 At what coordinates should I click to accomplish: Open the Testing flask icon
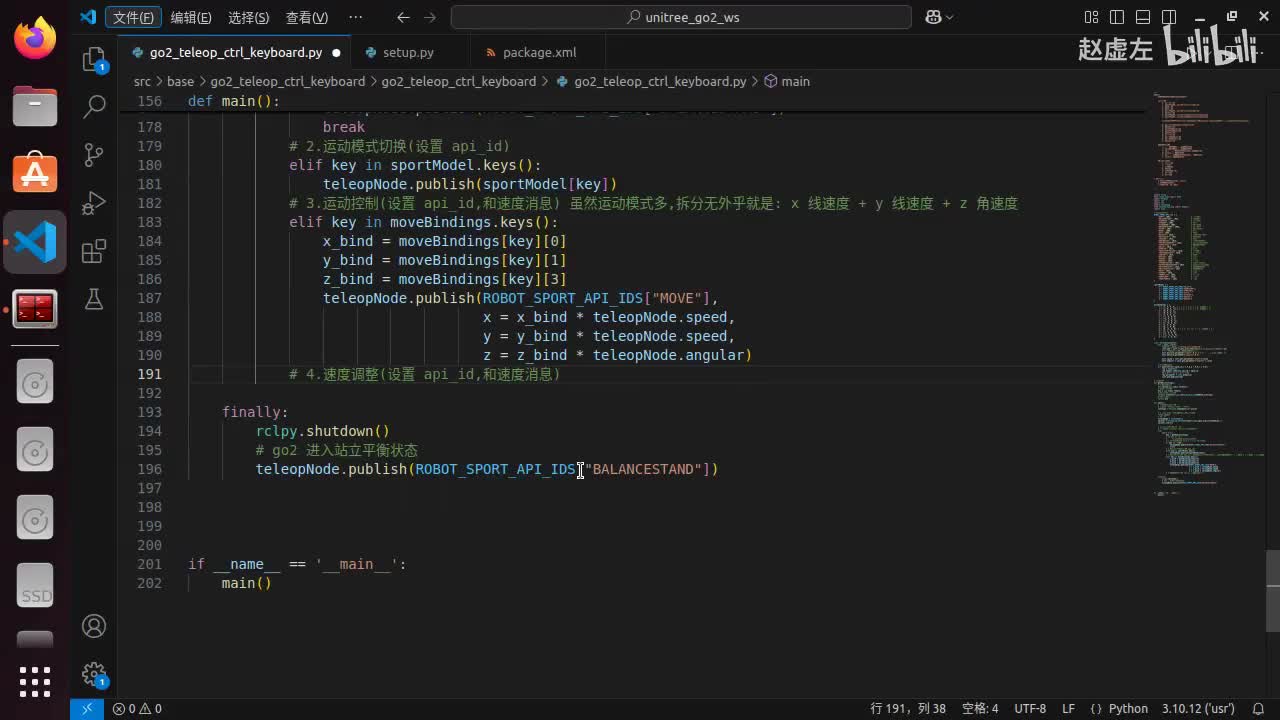[x=94, y=298]
